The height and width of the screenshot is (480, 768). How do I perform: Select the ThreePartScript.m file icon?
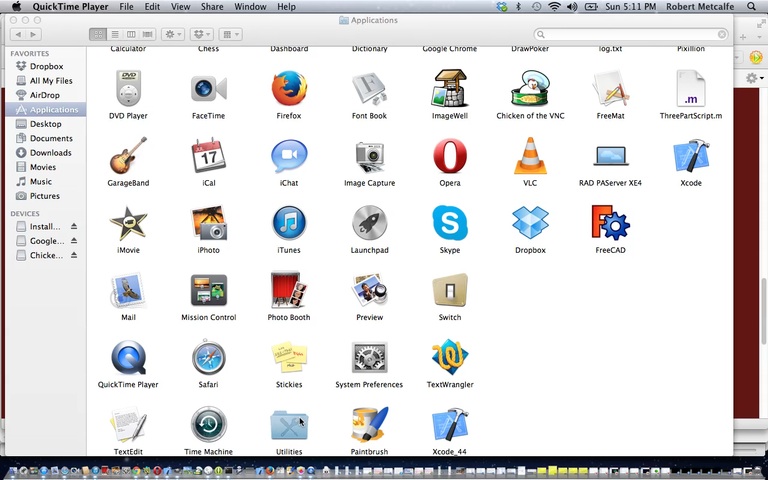coord(691,89)
